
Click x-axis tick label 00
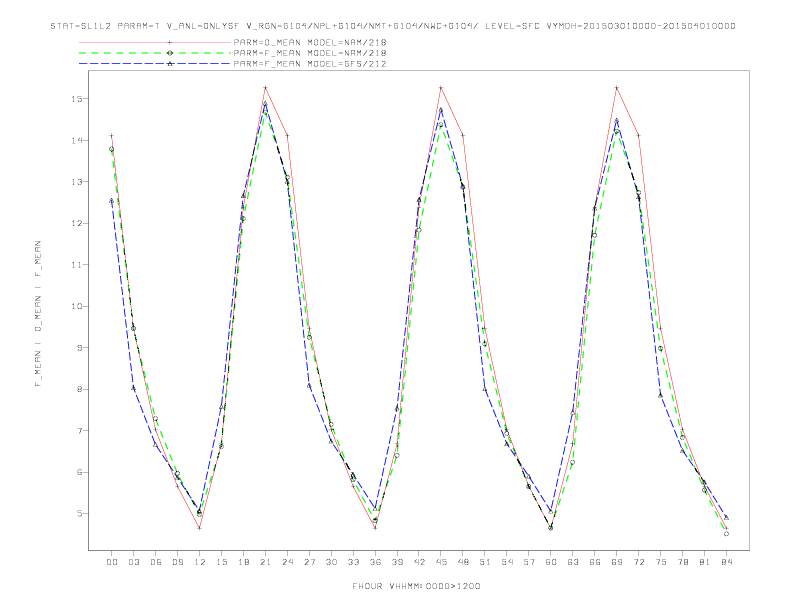[x=112, y=562]
